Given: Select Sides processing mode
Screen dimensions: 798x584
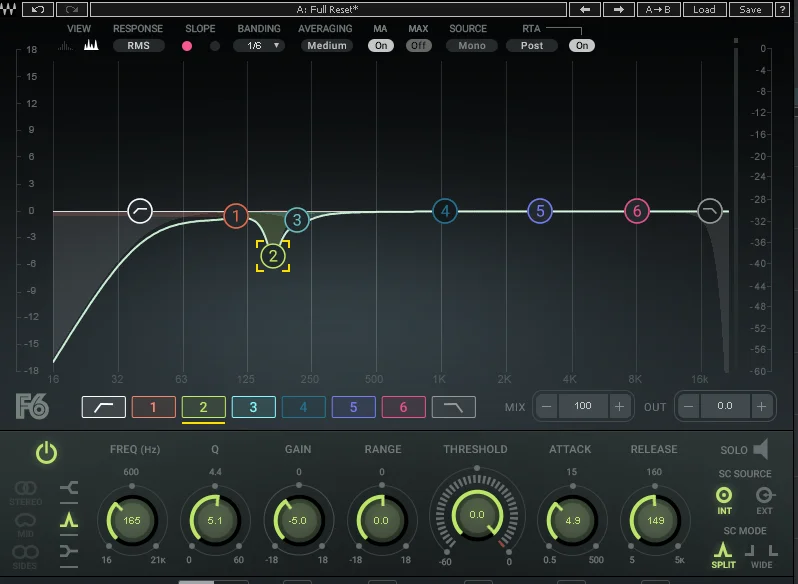Looking at the screenshot, I should click(25, 557).
